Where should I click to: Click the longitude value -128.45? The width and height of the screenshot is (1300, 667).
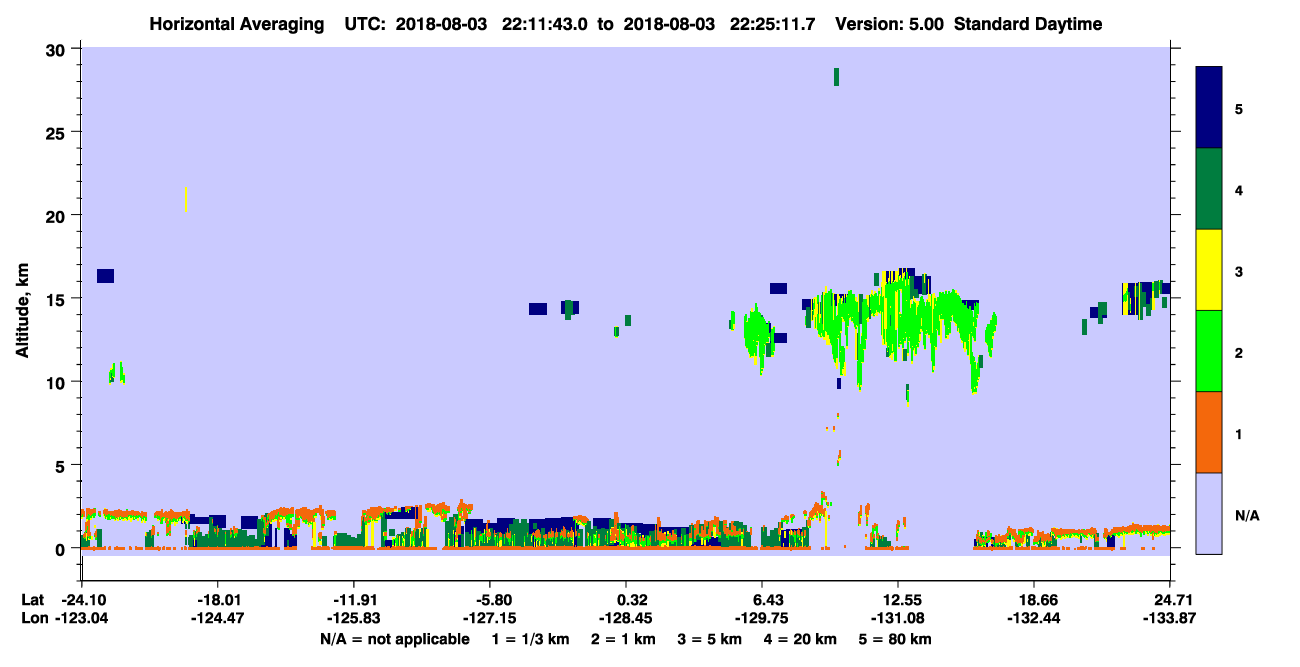[x=626, y=618]
